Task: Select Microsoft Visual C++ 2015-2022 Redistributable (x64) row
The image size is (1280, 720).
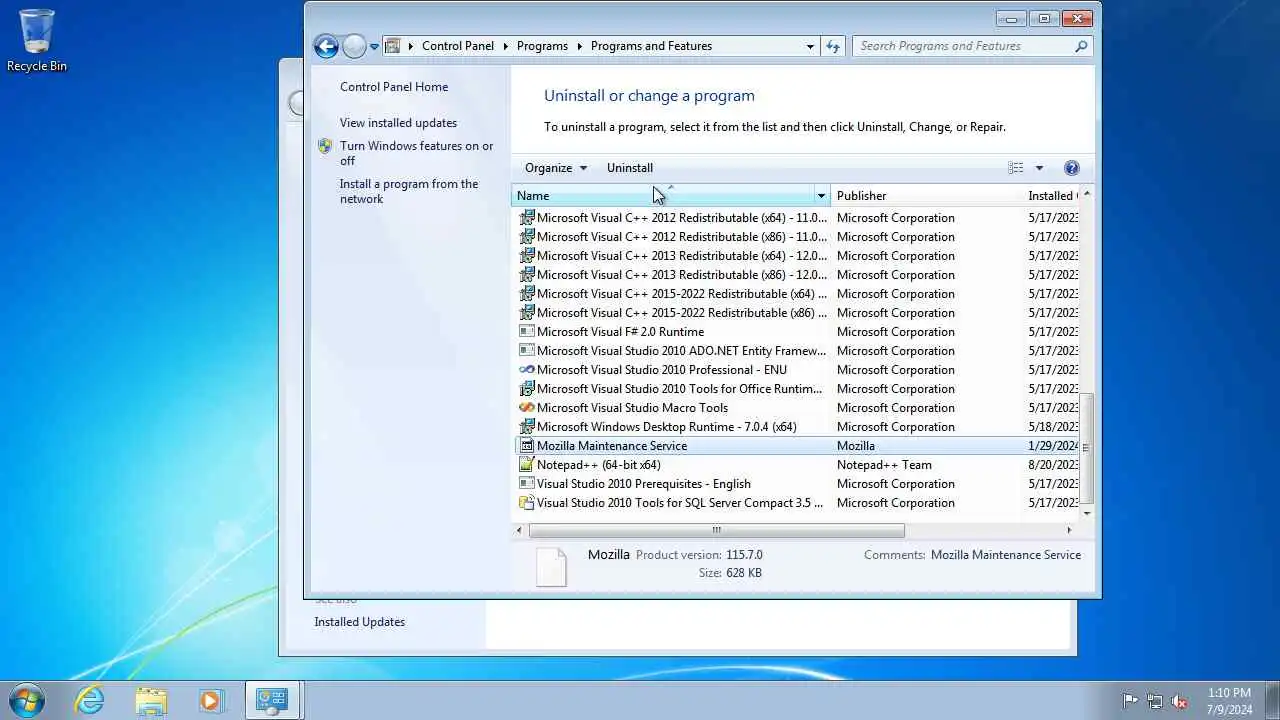Action: click(x=797, y=294)
